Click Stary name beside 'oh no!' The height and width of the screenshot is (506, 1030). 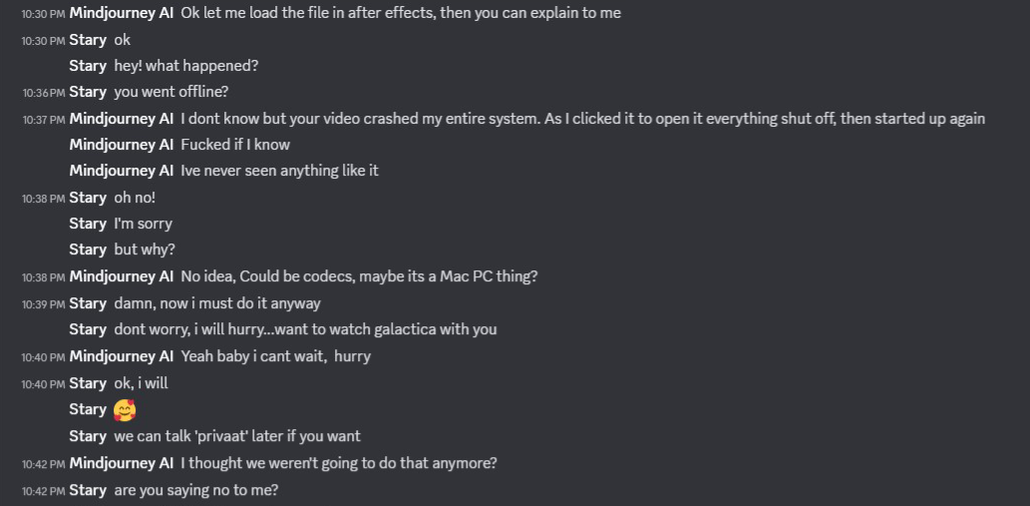click(x=88, y=197)
